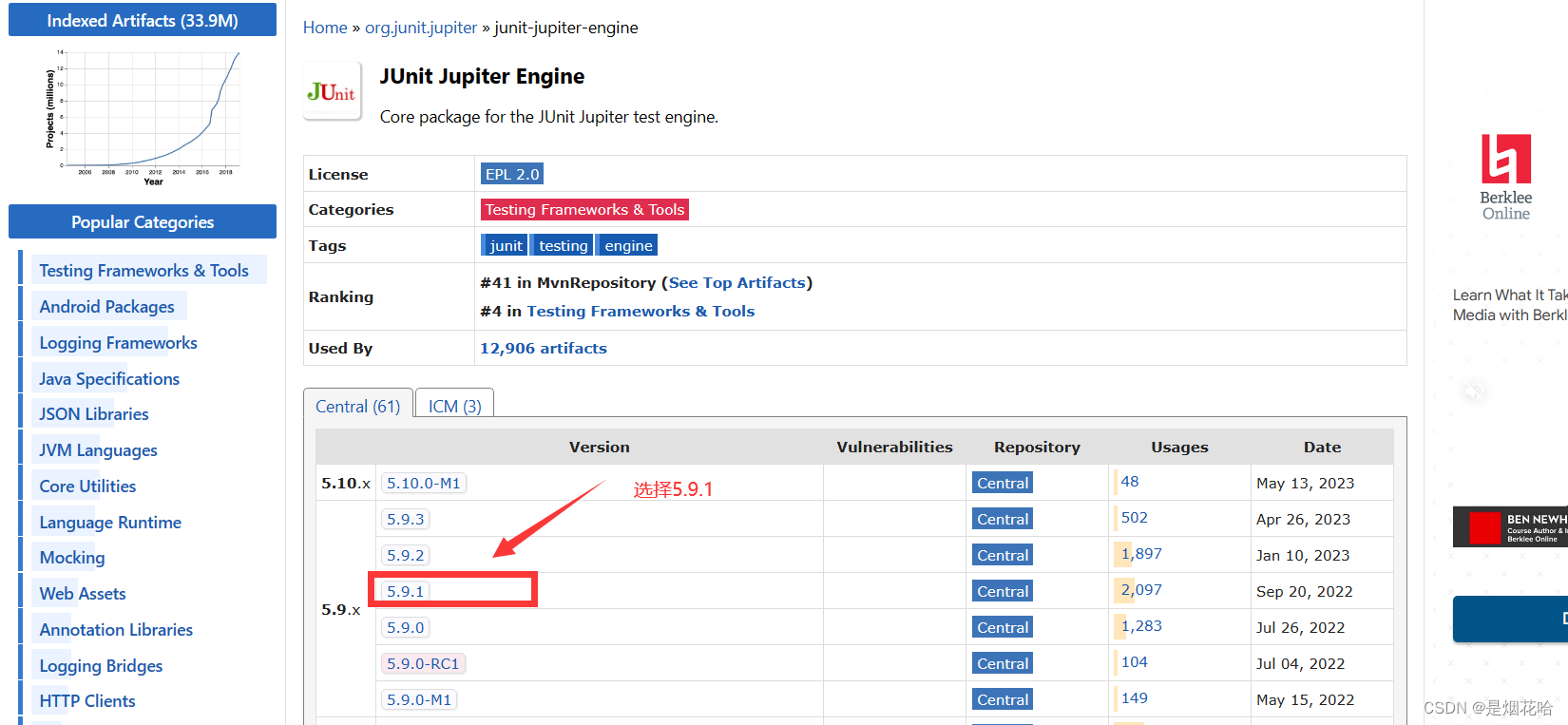
Task: Open 12,906 artifacts used-by link
Action: tap(544, 348)
